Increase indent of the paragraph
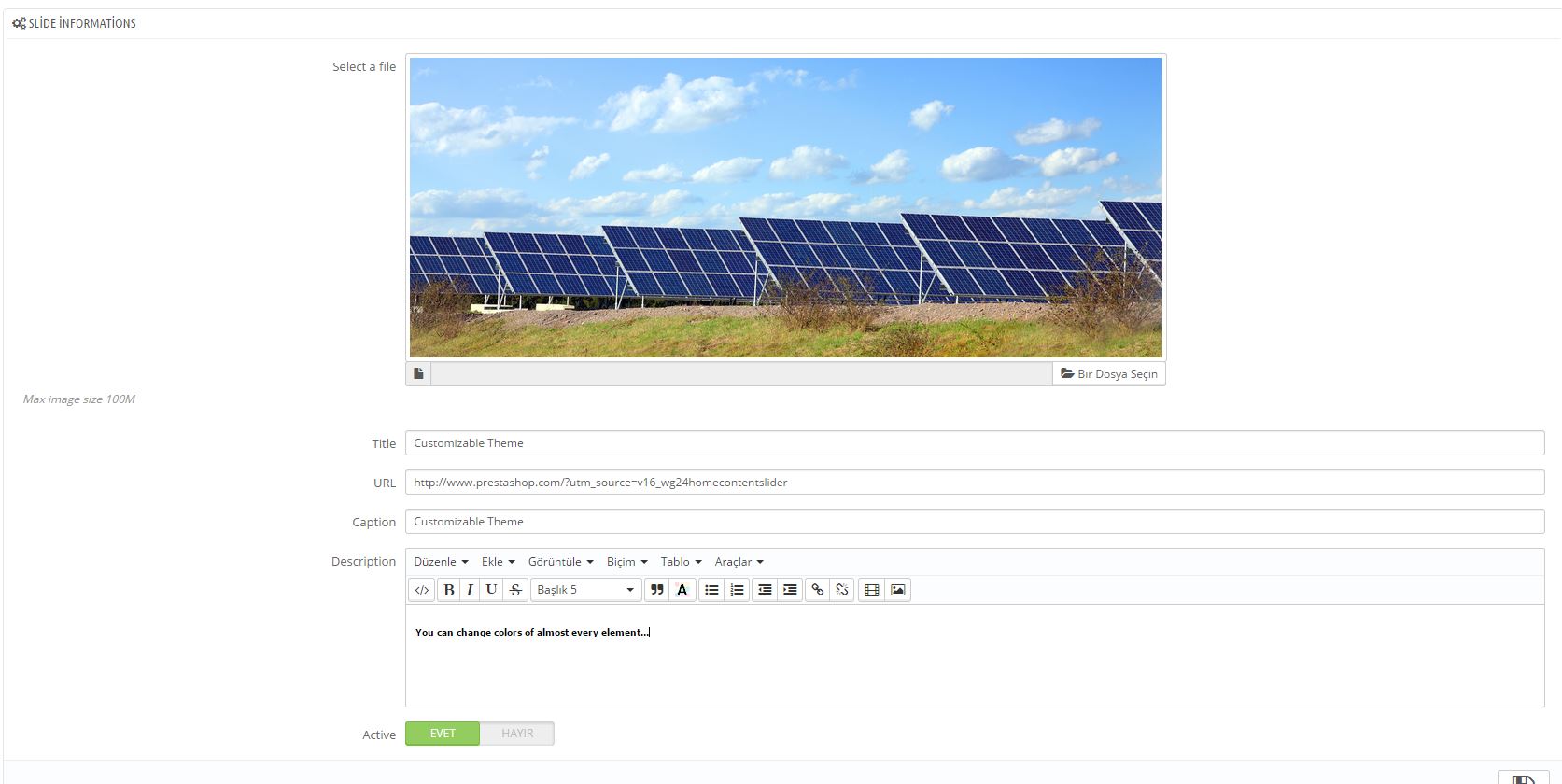Viewport: 1562px width, 784px height. click(790, 590)
